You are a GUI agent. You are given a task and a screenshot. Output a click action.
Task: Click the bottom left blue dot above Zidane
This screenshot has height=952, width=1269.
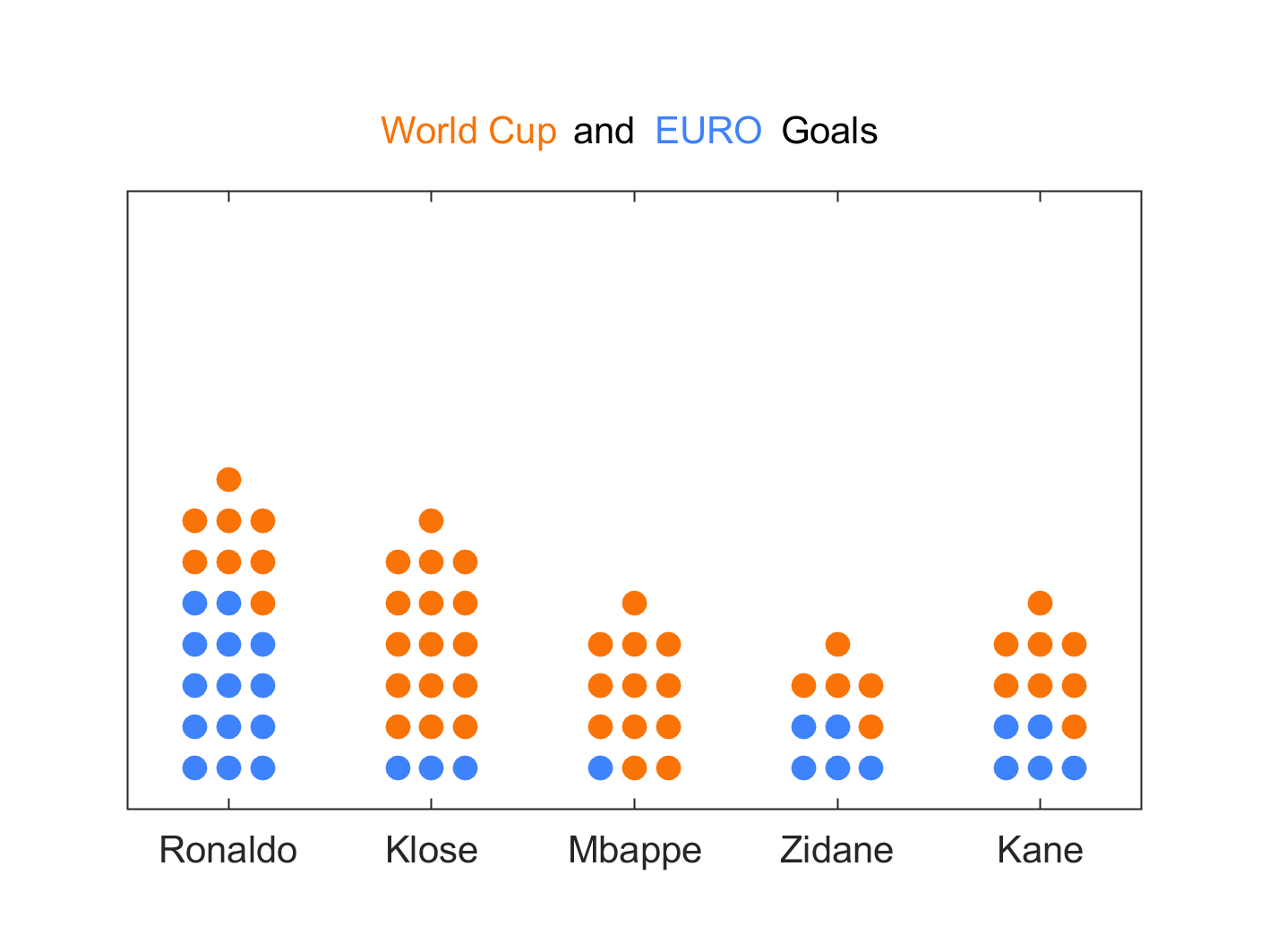pyautogui.click(x=803, y=768)
